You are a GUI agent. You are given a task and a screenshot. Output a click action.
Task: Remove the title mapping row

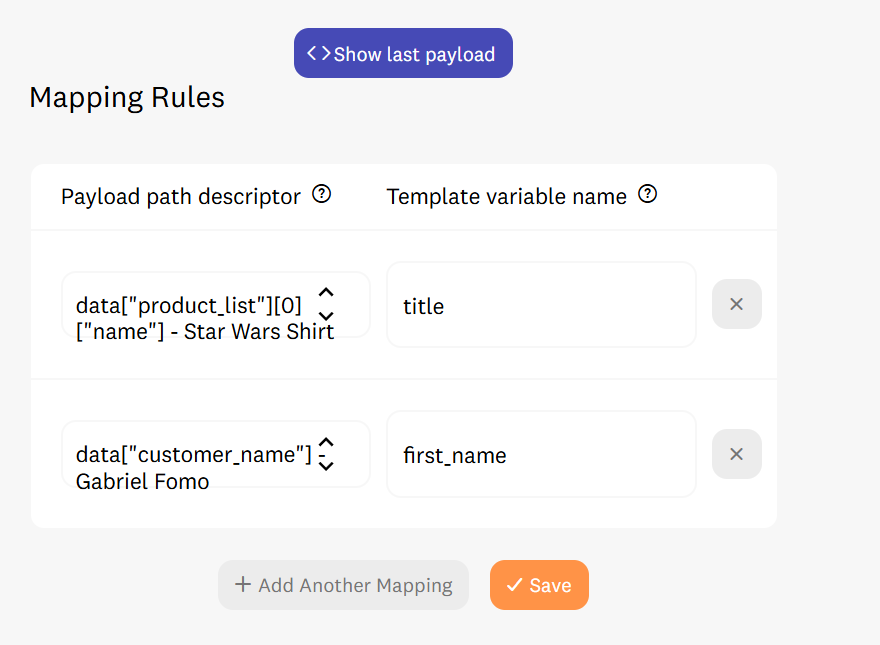tap(736, 304)
